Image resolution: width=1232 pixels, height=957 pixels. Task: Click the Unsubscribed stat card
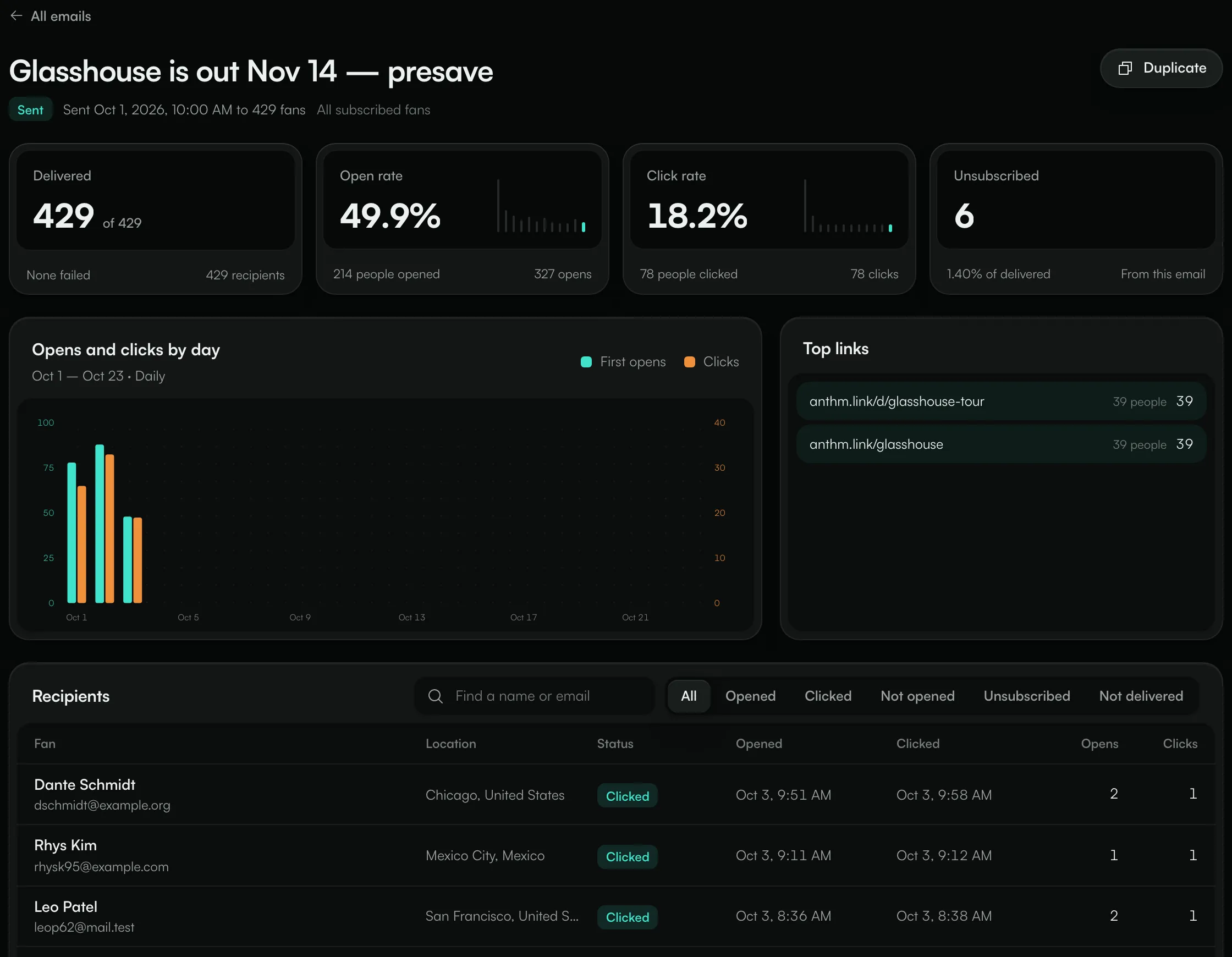[x=1076, y=218]
